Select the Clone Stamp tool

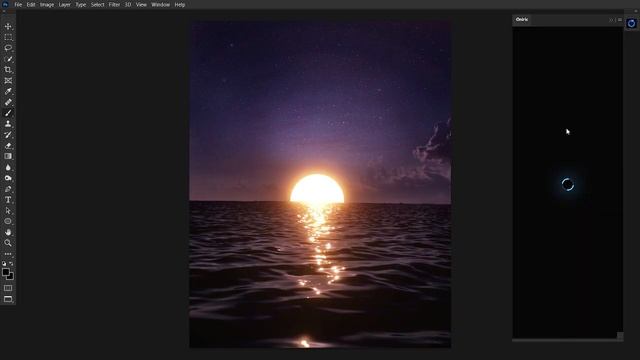[8, 124]
